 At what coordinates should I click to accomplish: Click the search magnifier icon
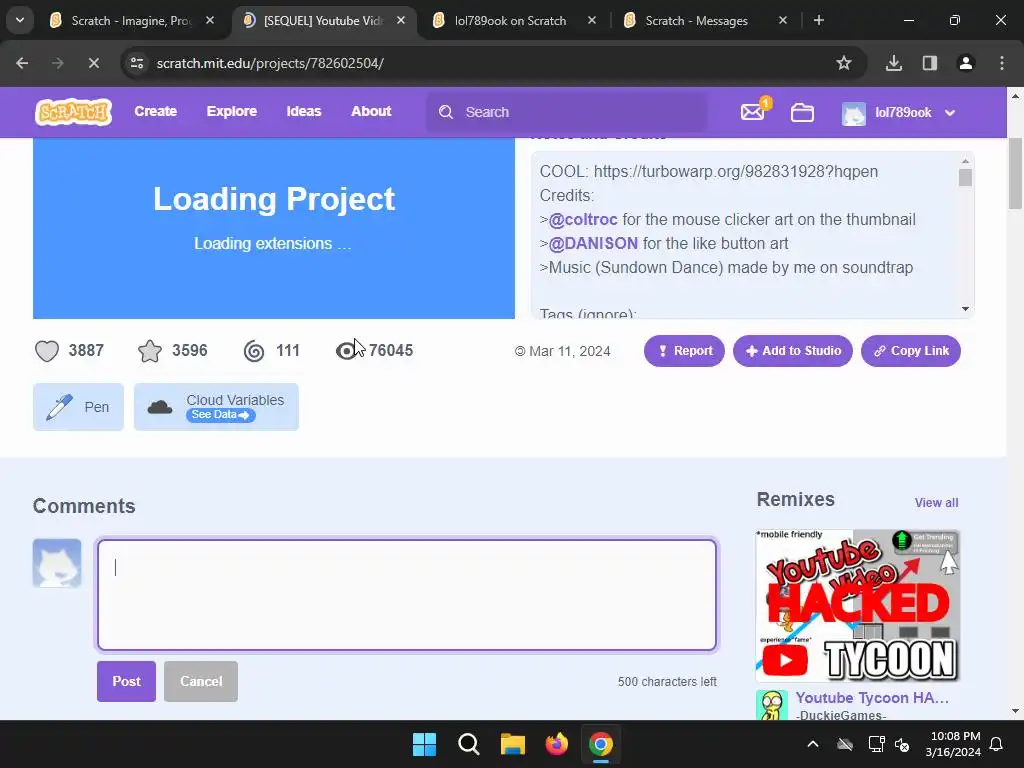445,112
